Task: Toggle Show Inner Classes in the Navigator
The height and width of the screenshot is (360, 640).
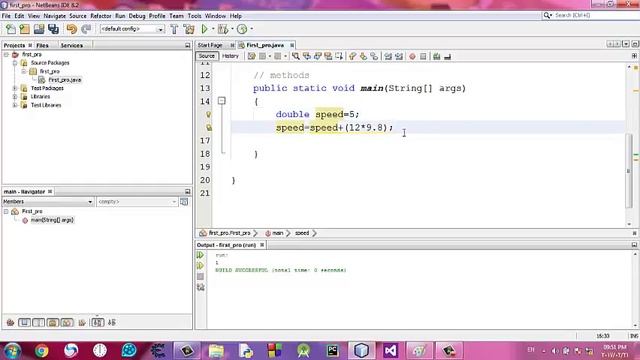Action: click(x=67, y=322)
